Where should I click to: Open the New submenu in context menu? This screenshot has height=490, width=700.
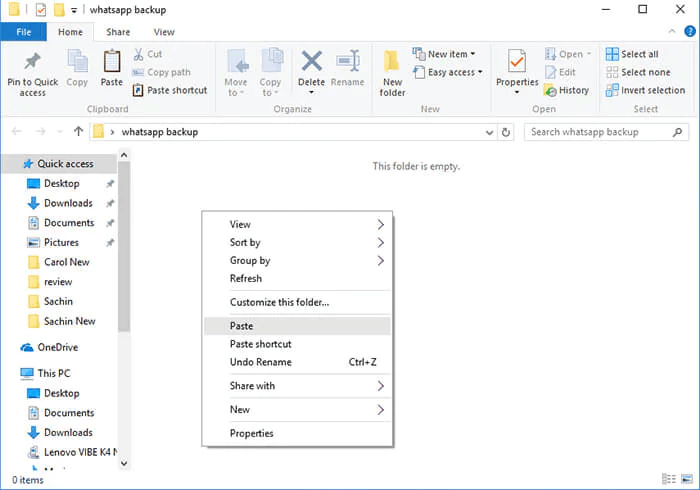point(297,410)
